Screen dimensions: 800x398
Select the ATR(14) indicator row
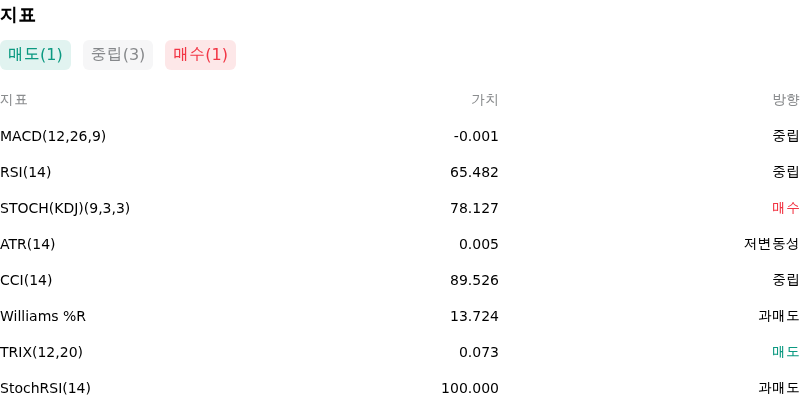pyautogui.click(x=400, y=244)
